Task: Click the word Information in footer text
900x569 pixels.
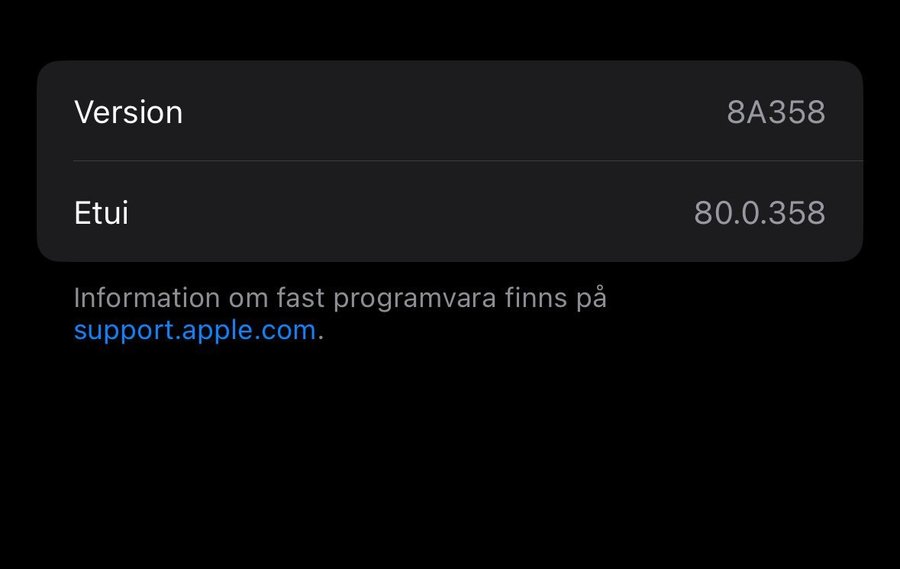Action: click(147, 298)
